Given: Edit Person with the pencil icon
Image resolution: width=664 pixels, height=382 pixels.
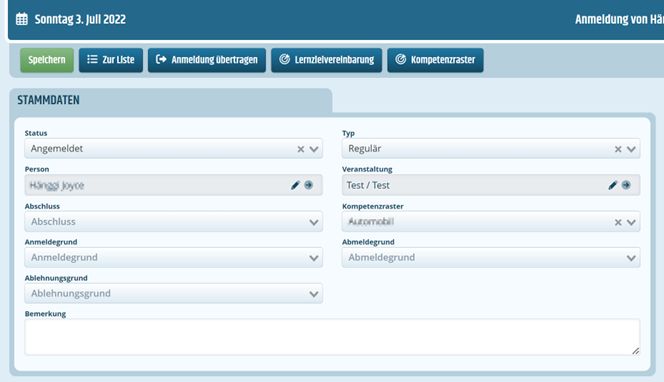Looking at the screenshot, I should pyautogui.click(x=295, y=185).
